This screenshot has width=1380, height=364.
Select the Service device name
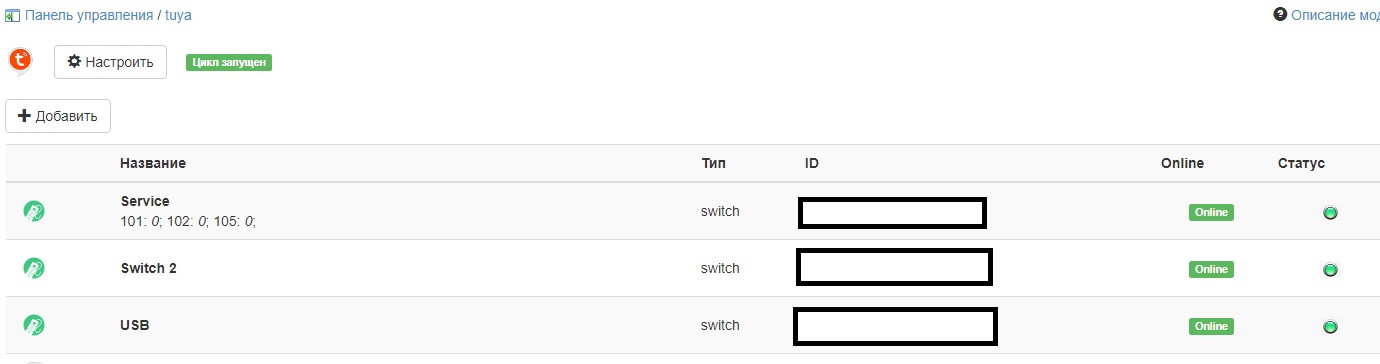click(x=145, y=201)
